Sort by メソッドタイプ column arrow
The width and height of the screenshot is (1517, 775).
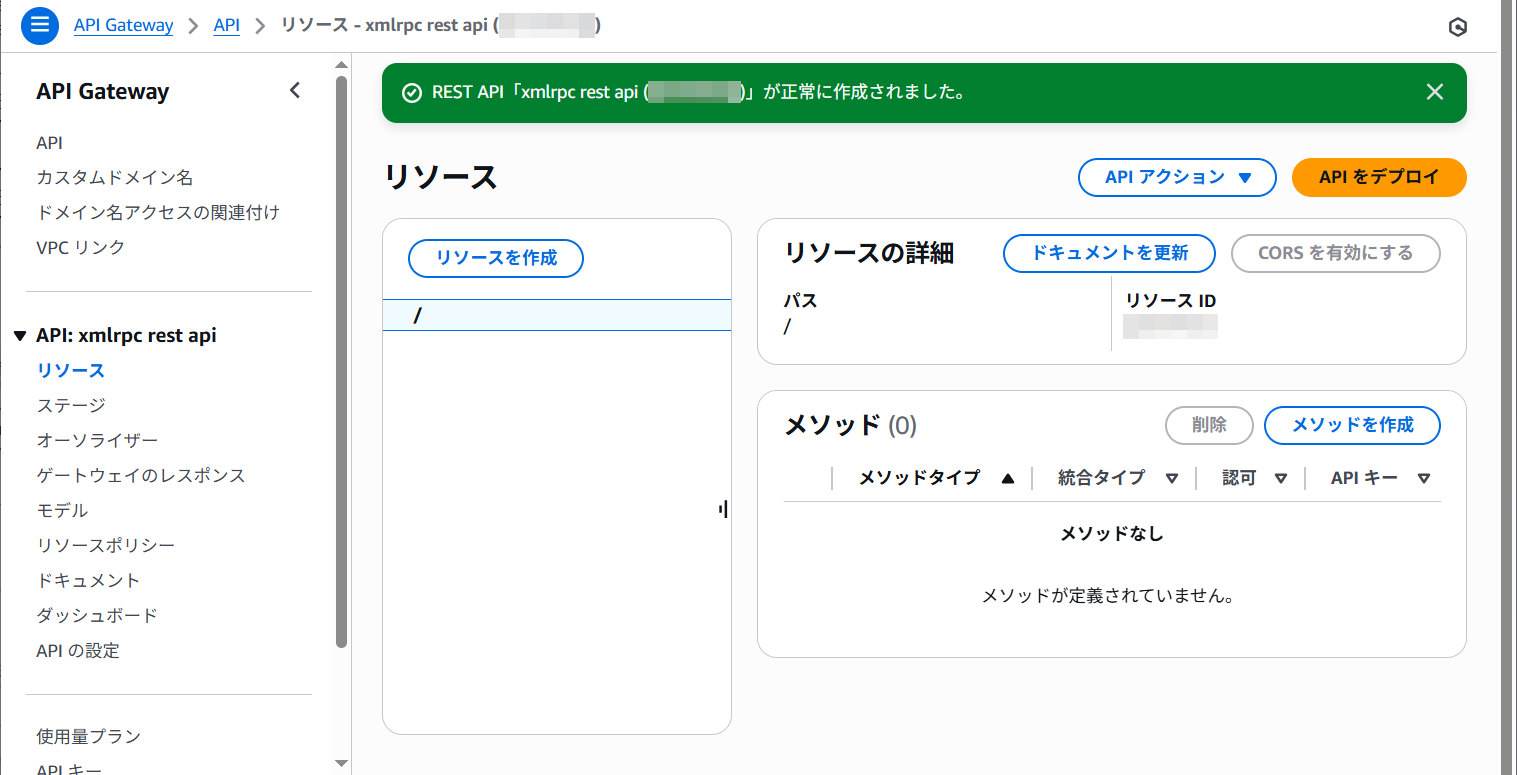[1007, 479]
